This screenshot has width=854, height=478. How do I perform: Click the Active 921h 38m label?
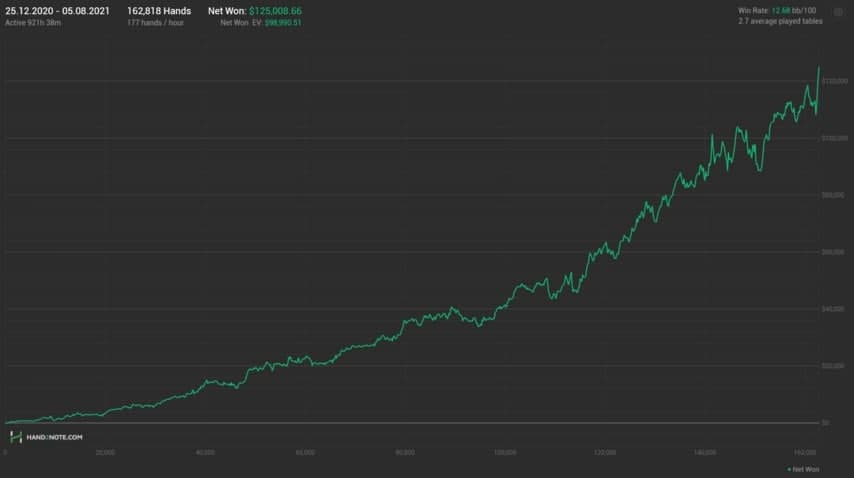[x=33, y=23]
